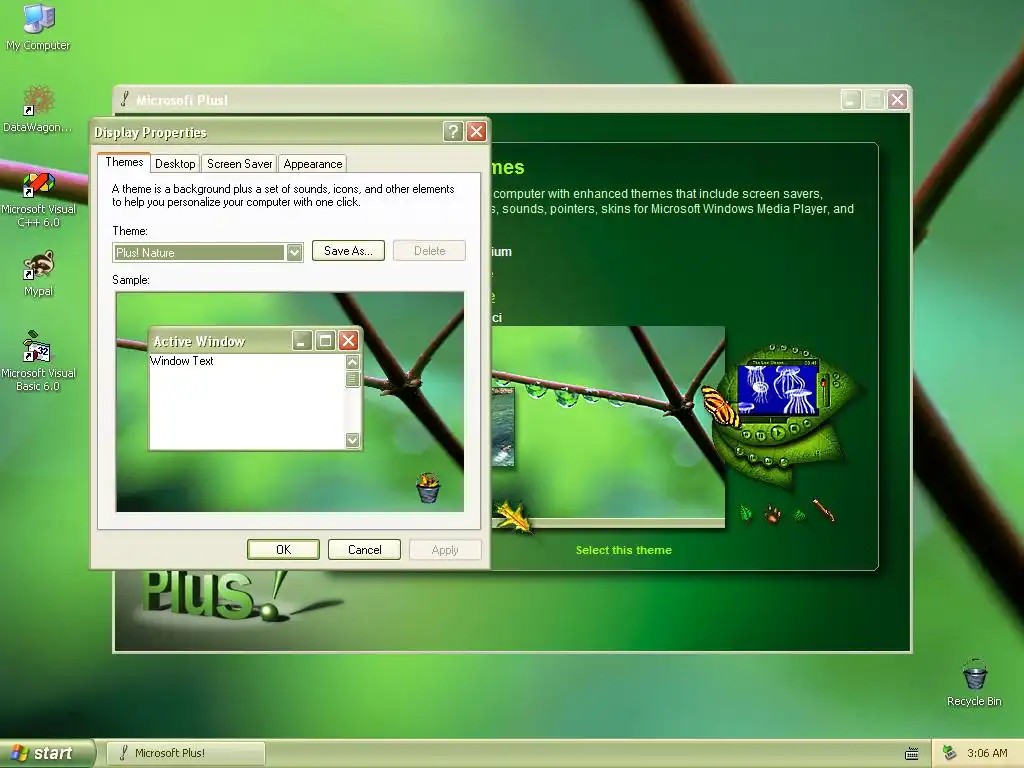Click the help question mark button
The width and height of the screenshot is (1024, 768).
(x=453, y=132)
